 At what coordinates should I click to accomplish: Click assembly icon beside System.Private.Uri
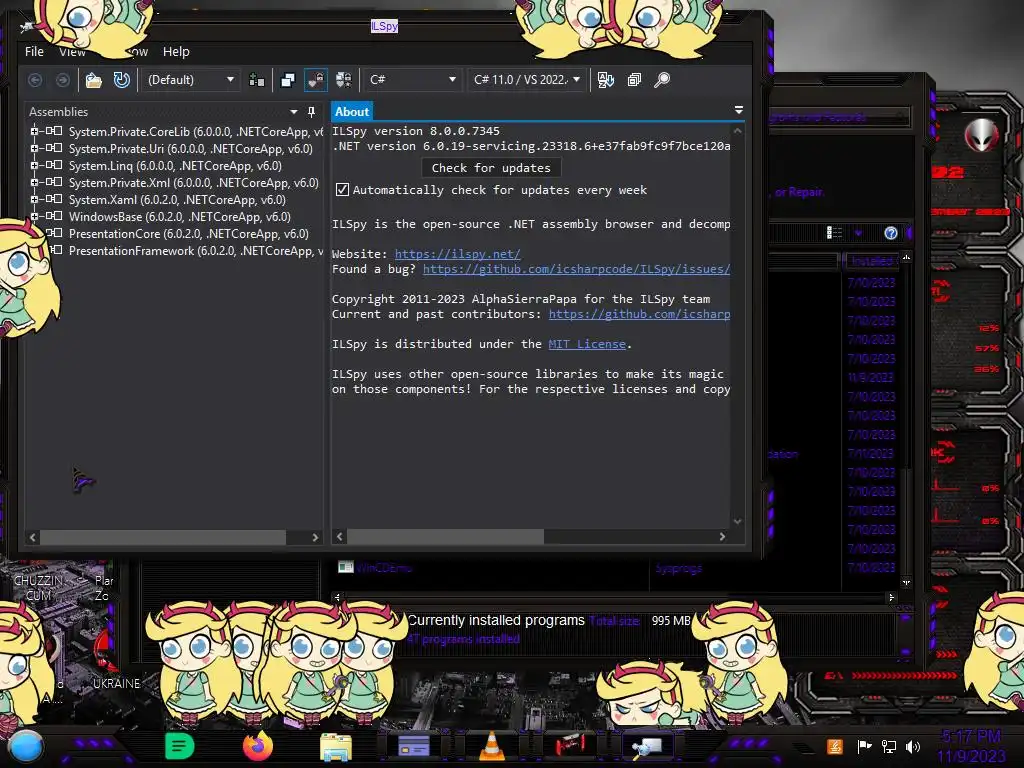tap(54, 148)
